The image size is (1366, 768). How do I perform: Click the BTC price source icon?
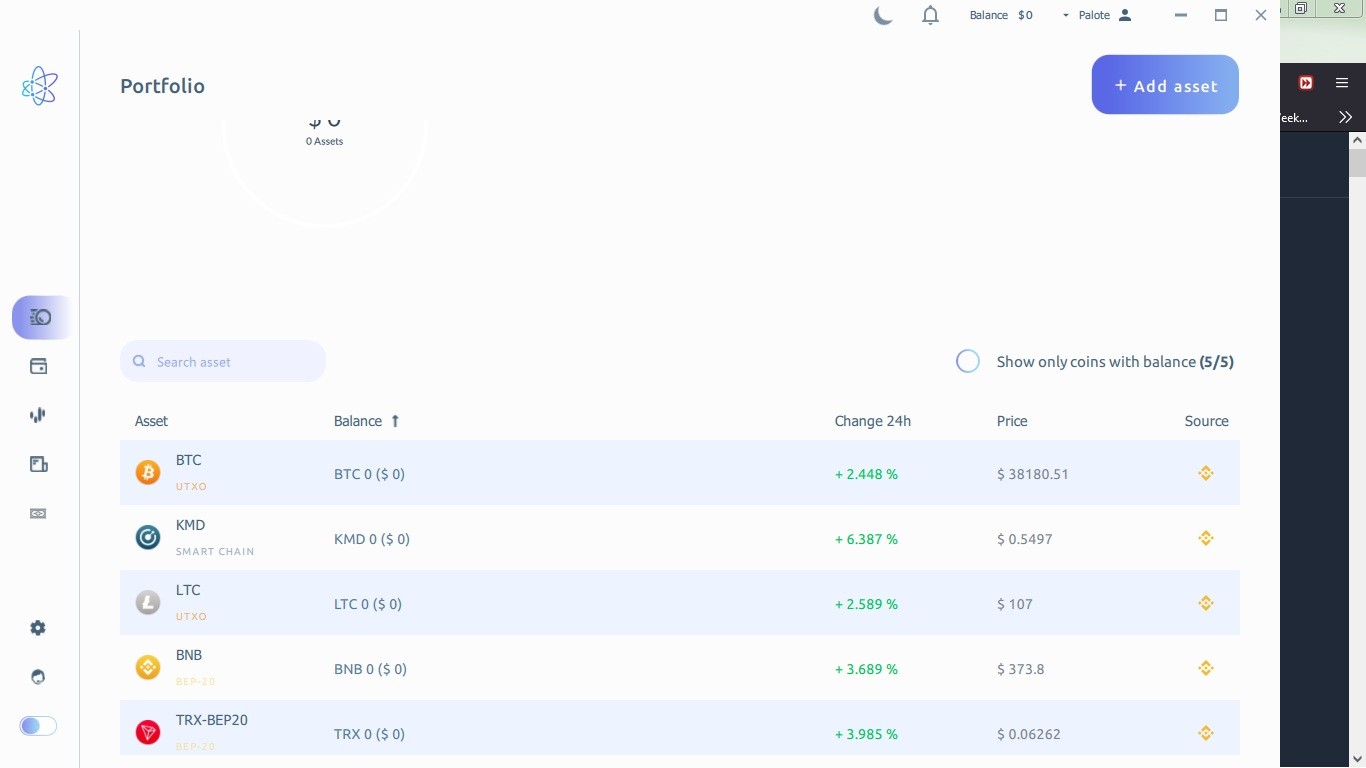1206,473
